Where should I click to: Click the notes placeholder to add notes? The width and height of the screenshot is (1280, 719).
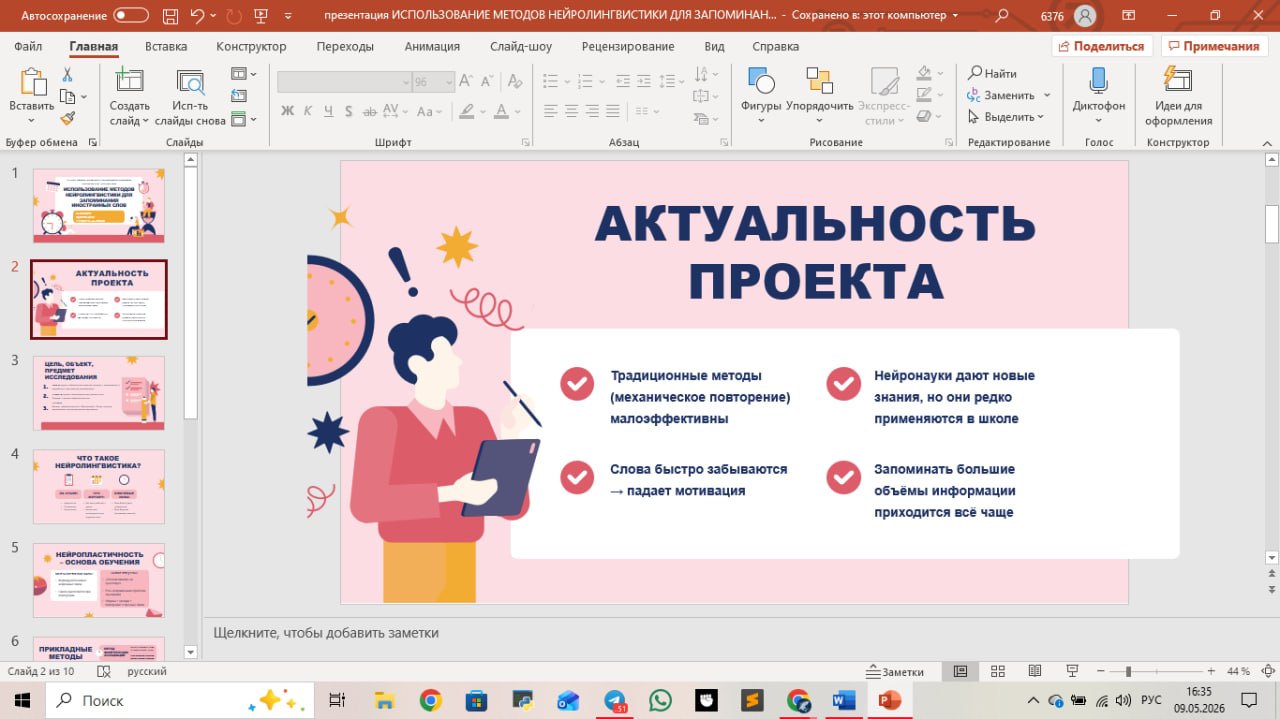[326, 633]
